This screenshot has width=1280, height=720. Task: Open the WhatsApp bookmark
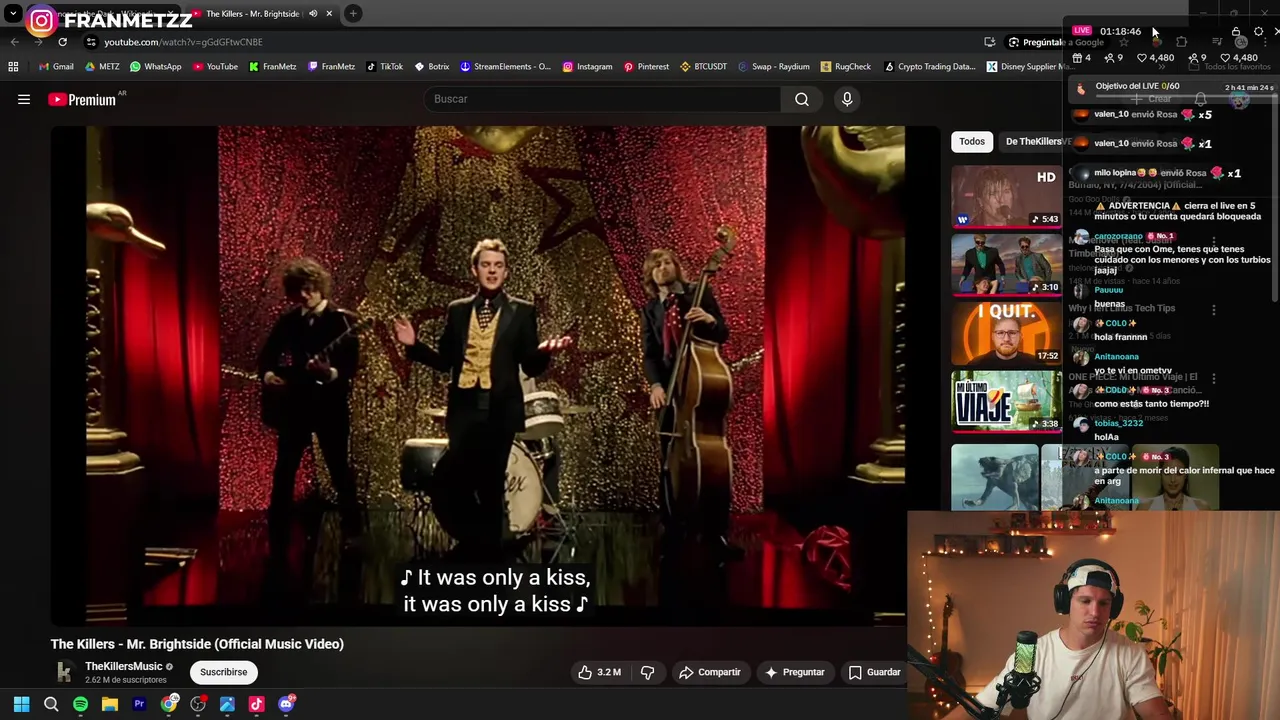point(156,67)
